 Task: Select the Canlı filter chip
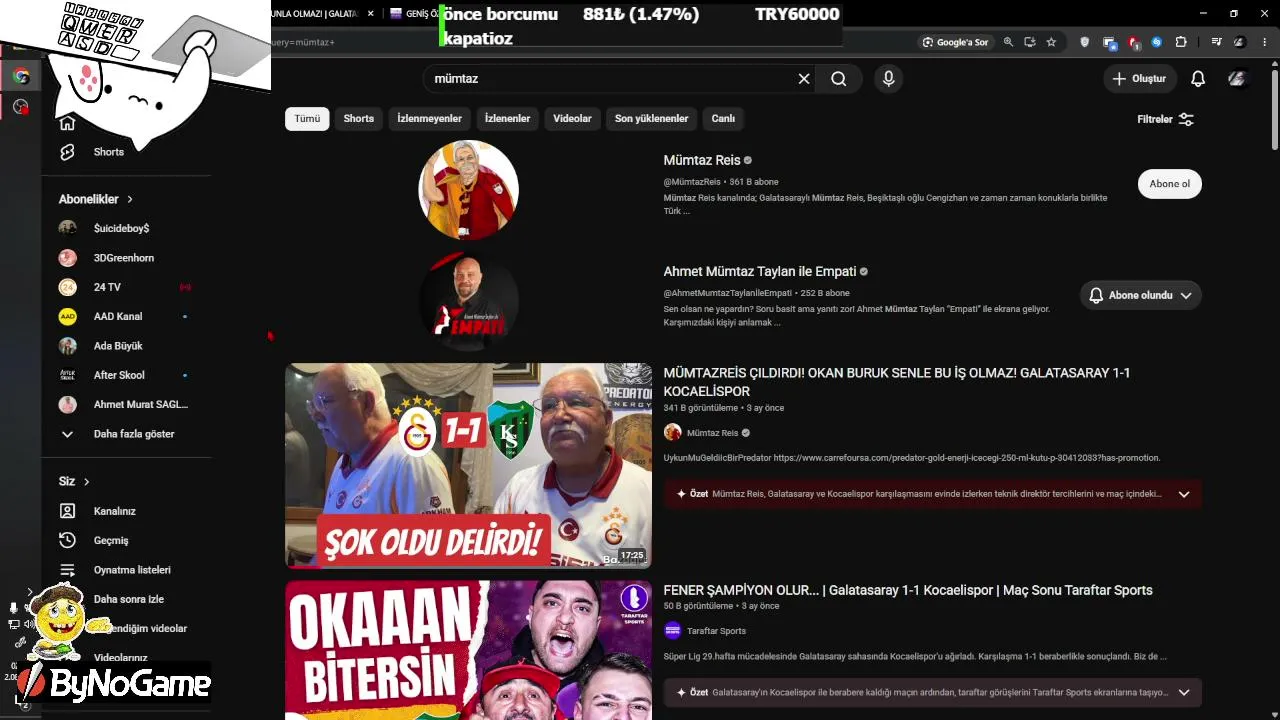click(x=723, y=118)
